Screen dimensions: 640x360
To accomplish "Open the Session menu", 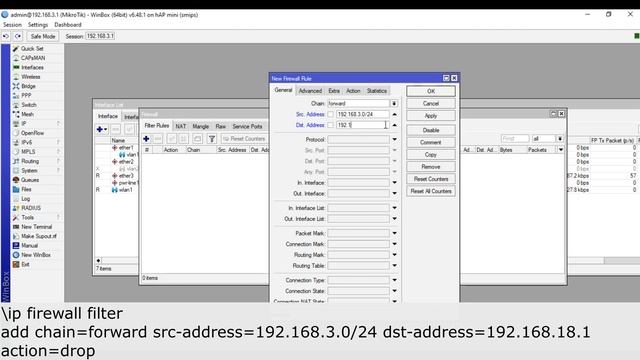I will pos(12,25).
